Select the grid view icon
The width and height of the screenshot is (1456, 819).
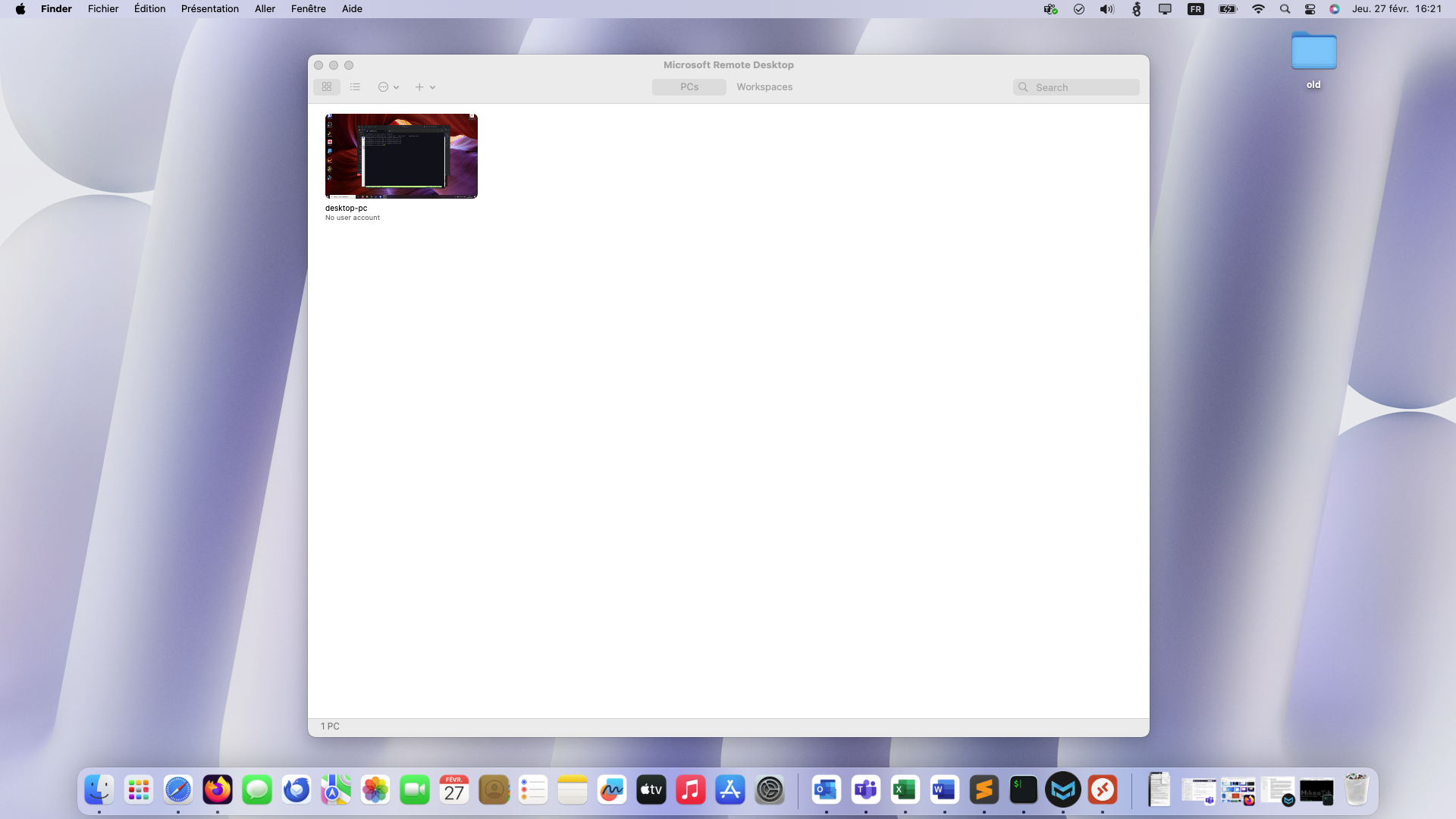click(x=326, y=86)
